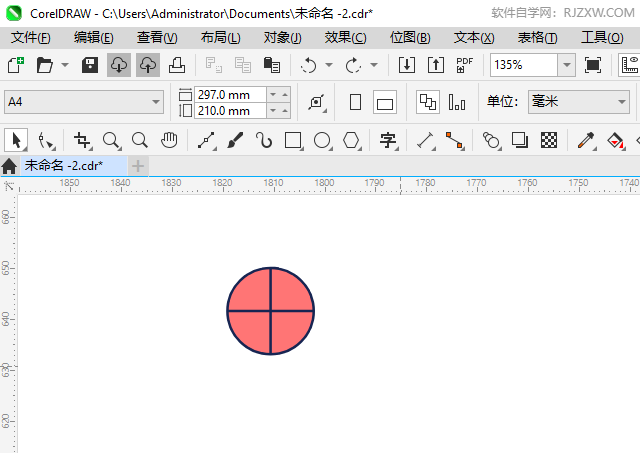Screen dimensions: 640x453
Task: Pick the Polygon tool
Action: pos(351,141)
